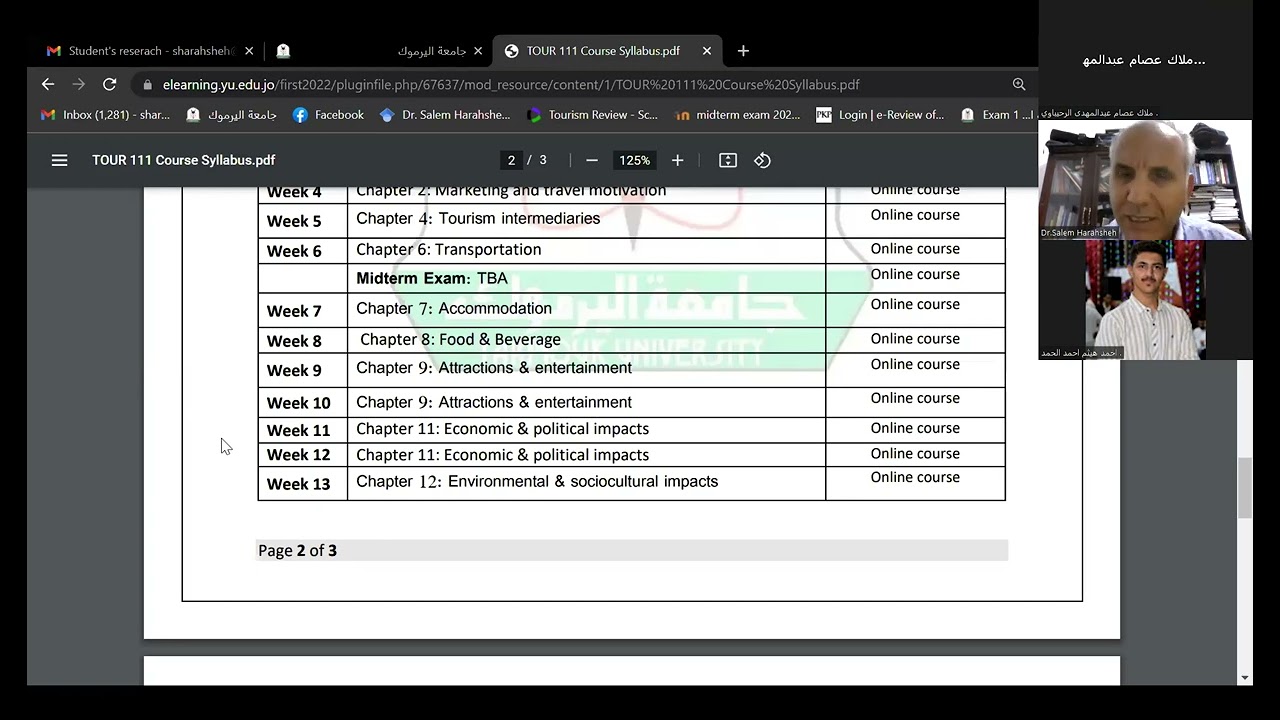Select Dr.Salem Harahsheh video thumbnail
1280x720 pixels.
[1145, 180]
